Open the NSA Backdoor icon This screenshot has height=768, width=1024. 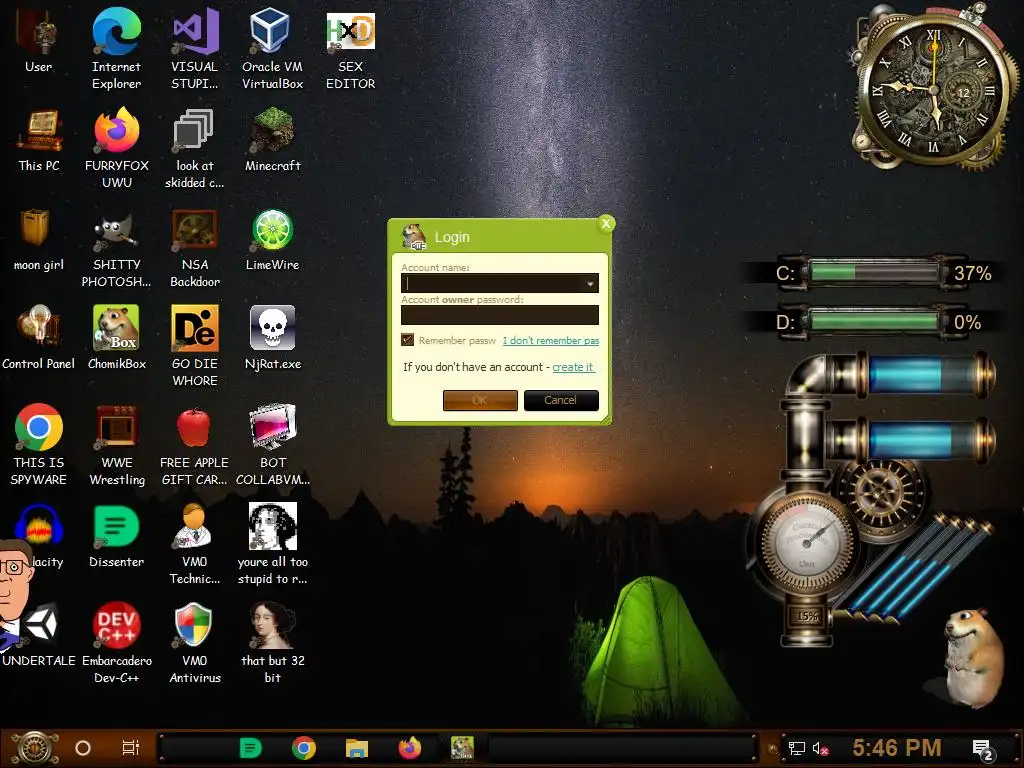(x=195, y=247)
